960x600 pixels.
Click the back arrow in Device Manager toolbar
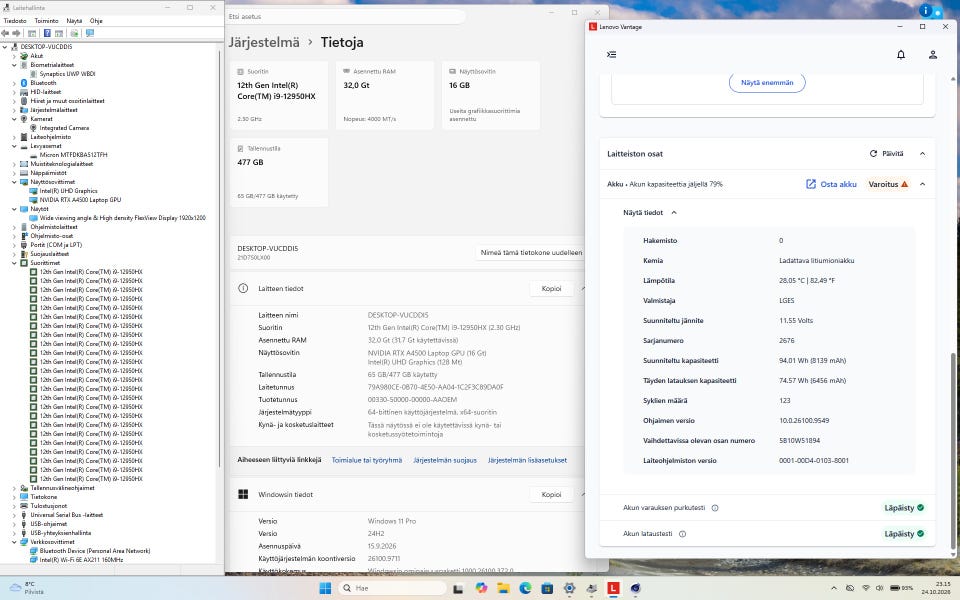[6, 33]
